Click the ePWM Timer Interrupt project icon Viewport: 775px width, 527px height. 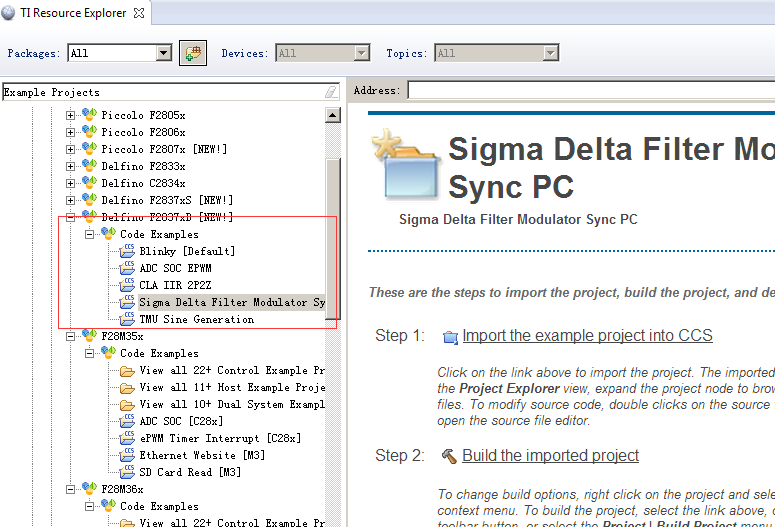128,438
